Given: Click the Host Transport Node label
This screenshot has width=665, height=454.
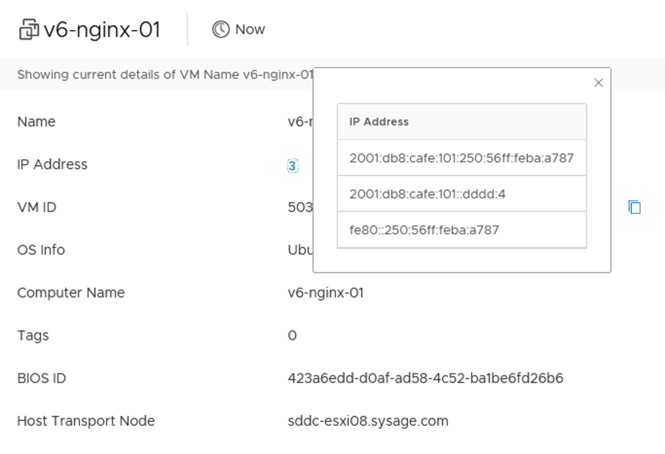Looking at the screenshot, I should point(86,421).
